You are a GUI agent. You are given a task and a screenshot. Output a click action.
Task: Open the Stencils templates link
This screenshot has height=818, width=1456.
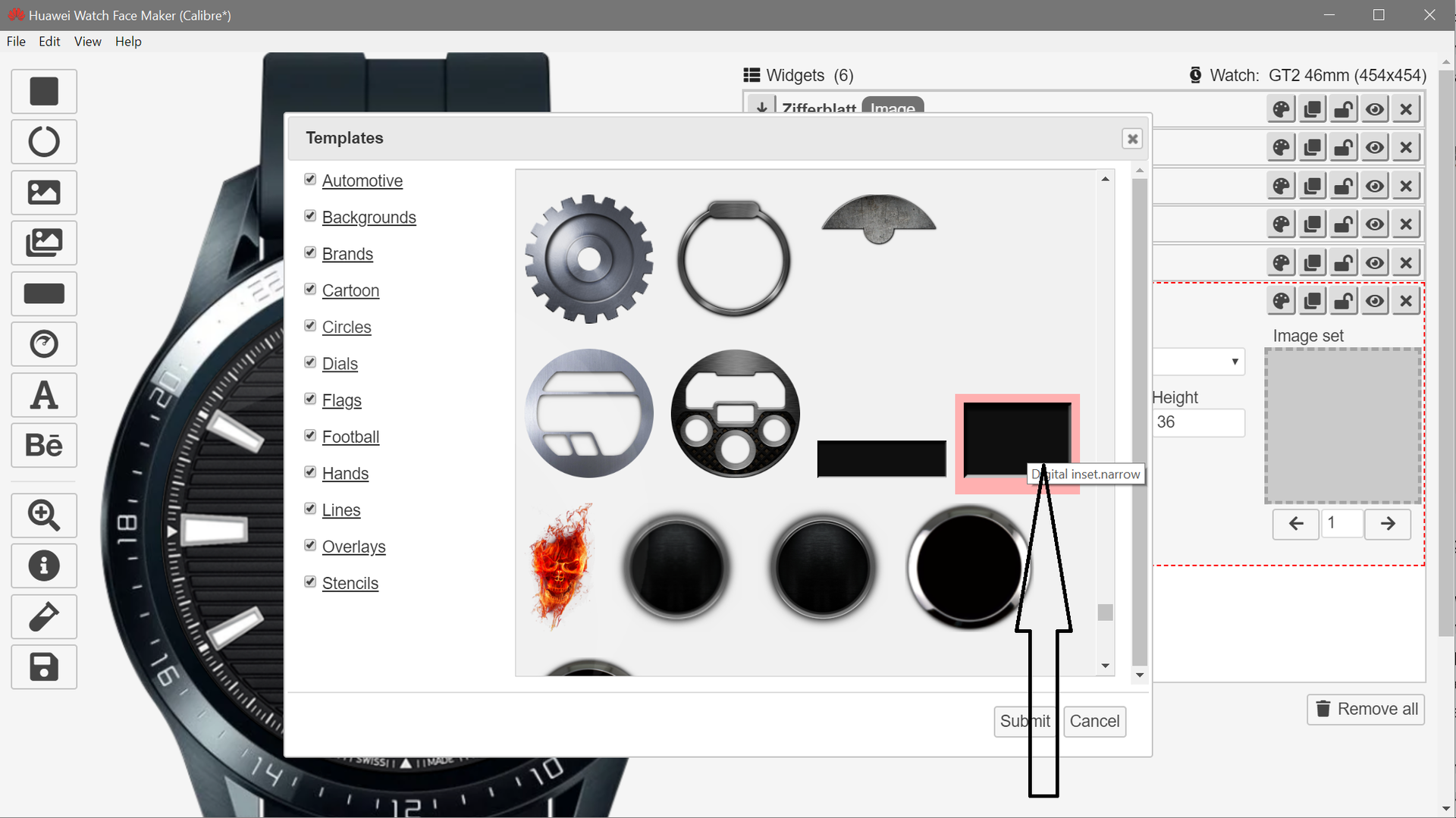(350, 583)
